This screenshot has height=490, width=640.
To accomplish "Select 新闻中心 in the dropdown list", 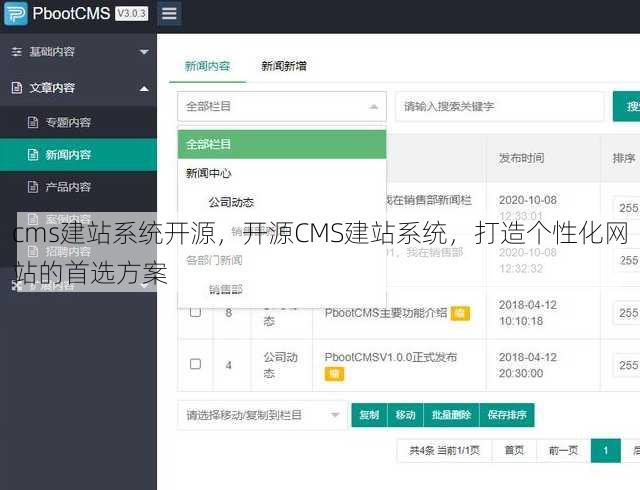I will (x=282, y=174).
